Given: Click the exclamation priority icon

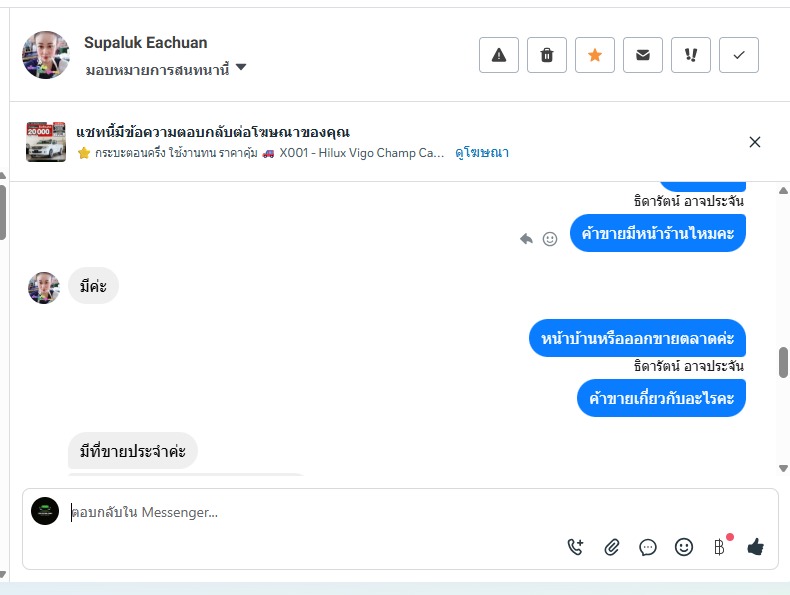Looking at the screenshot, I should coord(691,55).
